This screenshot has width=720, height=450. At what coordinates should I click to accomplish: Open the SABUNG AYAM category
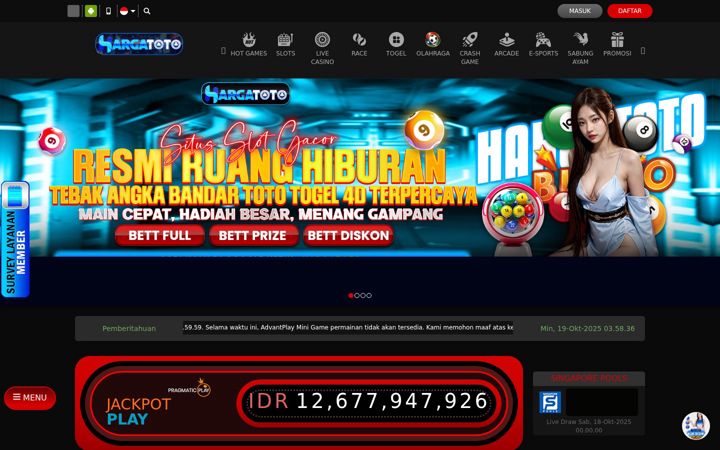click(x=580, y=48)
